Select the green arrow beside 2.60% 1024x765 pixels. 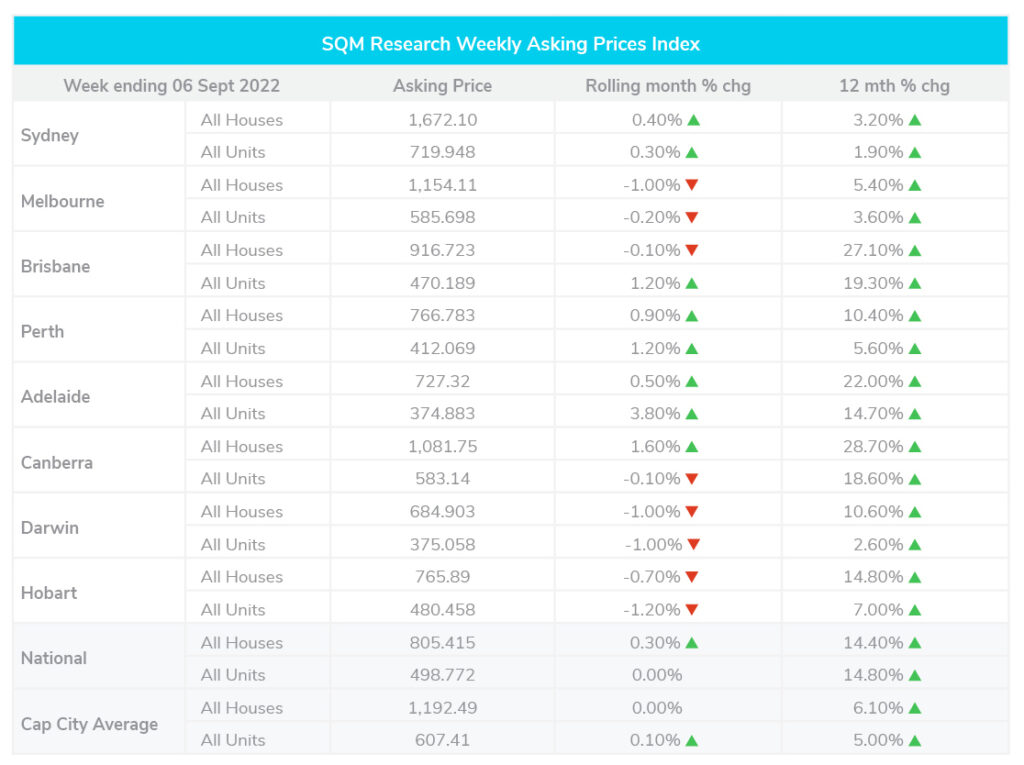pos(914,544)
